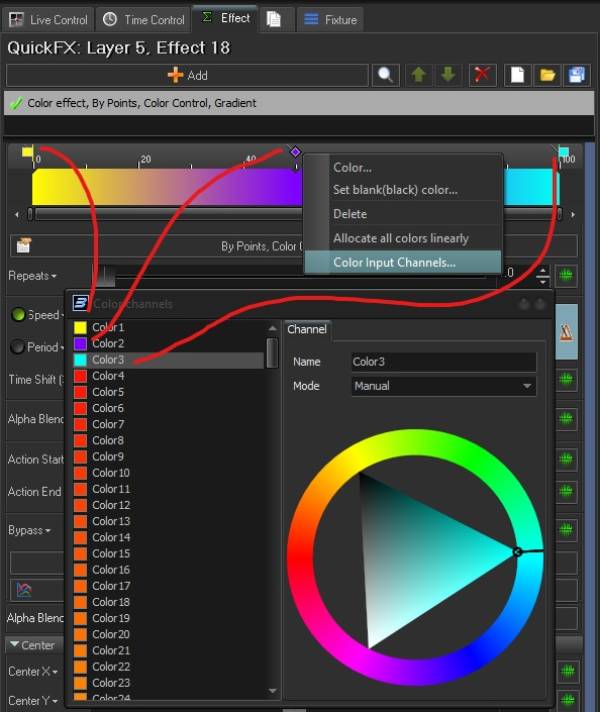Open the Mode dropdown showing Manual

[443, 386]
